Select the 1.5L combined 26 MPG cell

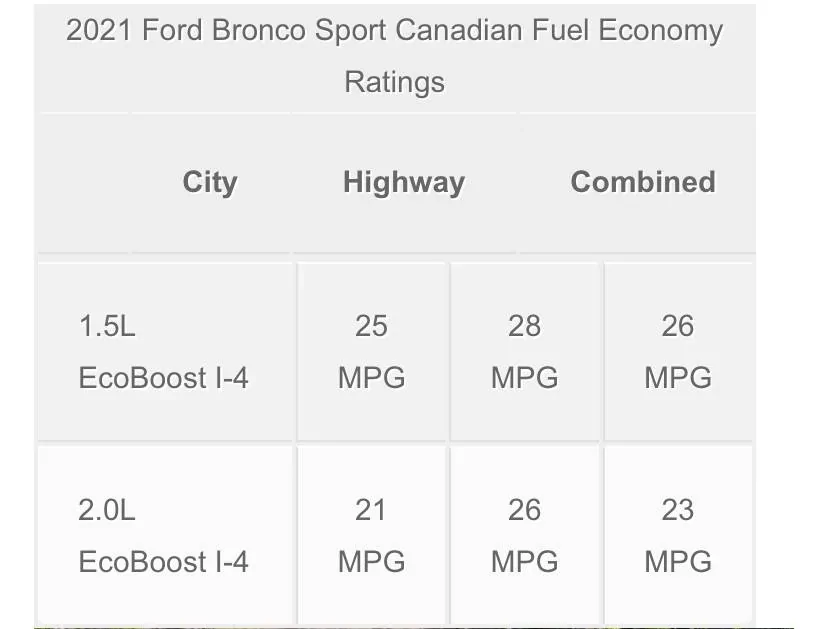point(677,351)
